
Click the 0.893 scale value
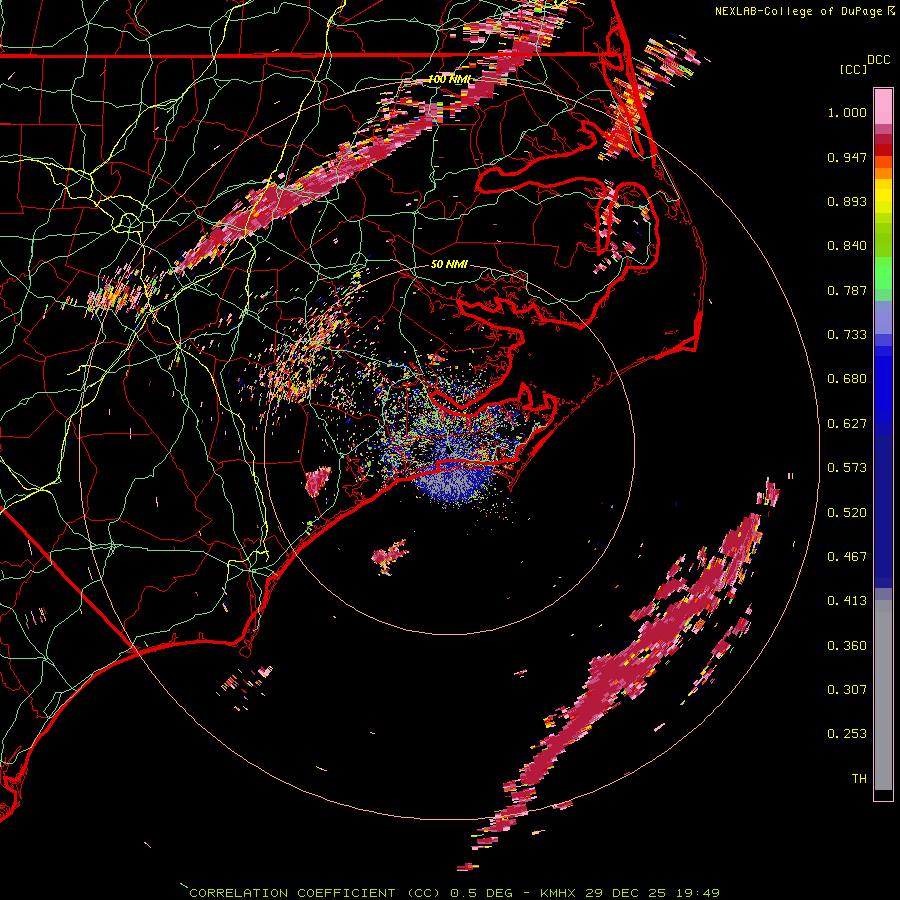[847, 201]
